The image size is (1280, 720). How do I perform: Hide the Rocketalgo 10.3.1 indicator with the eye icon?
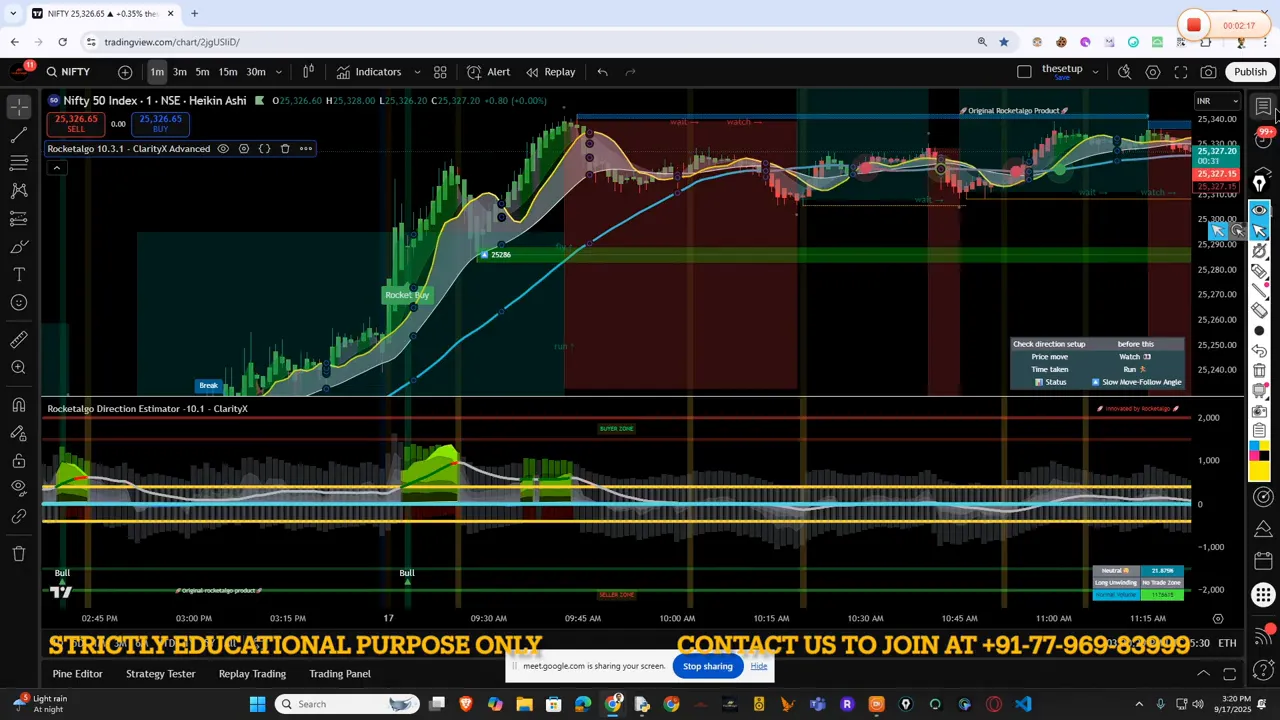point(223,149)
